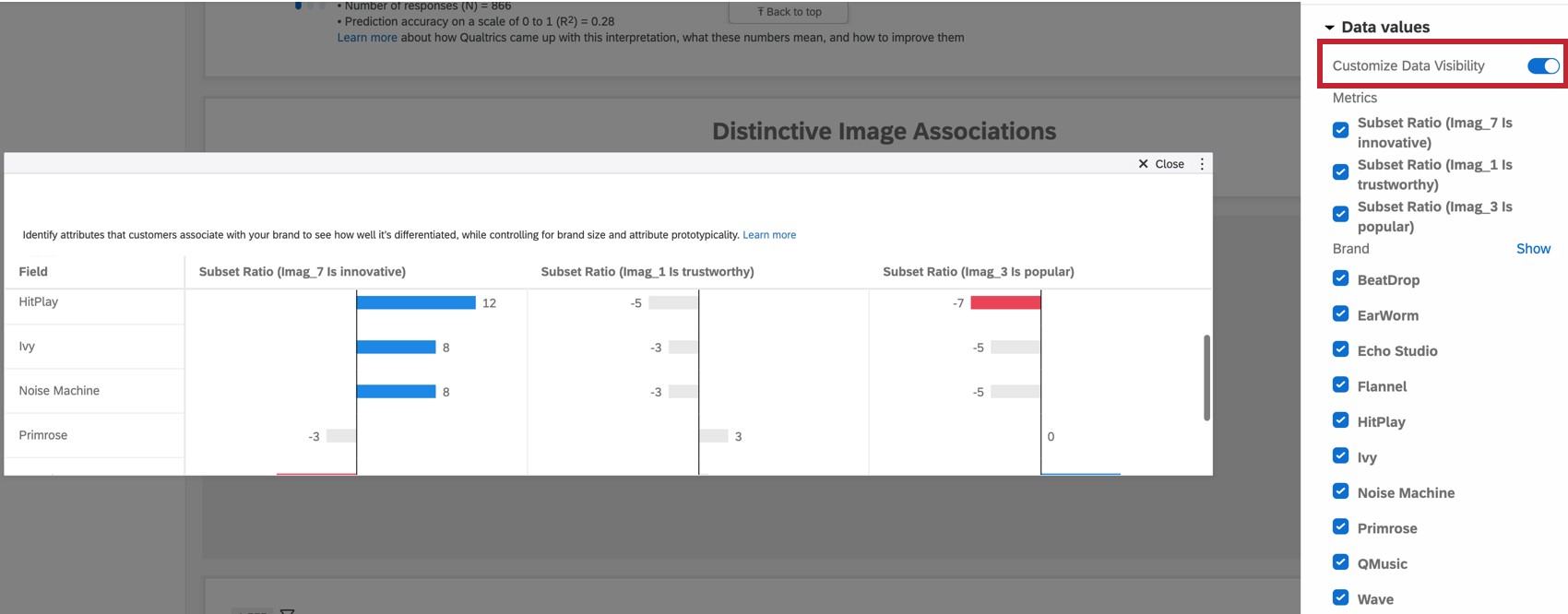Uncheck the Flannel brand checkbox

point(1341,385)
